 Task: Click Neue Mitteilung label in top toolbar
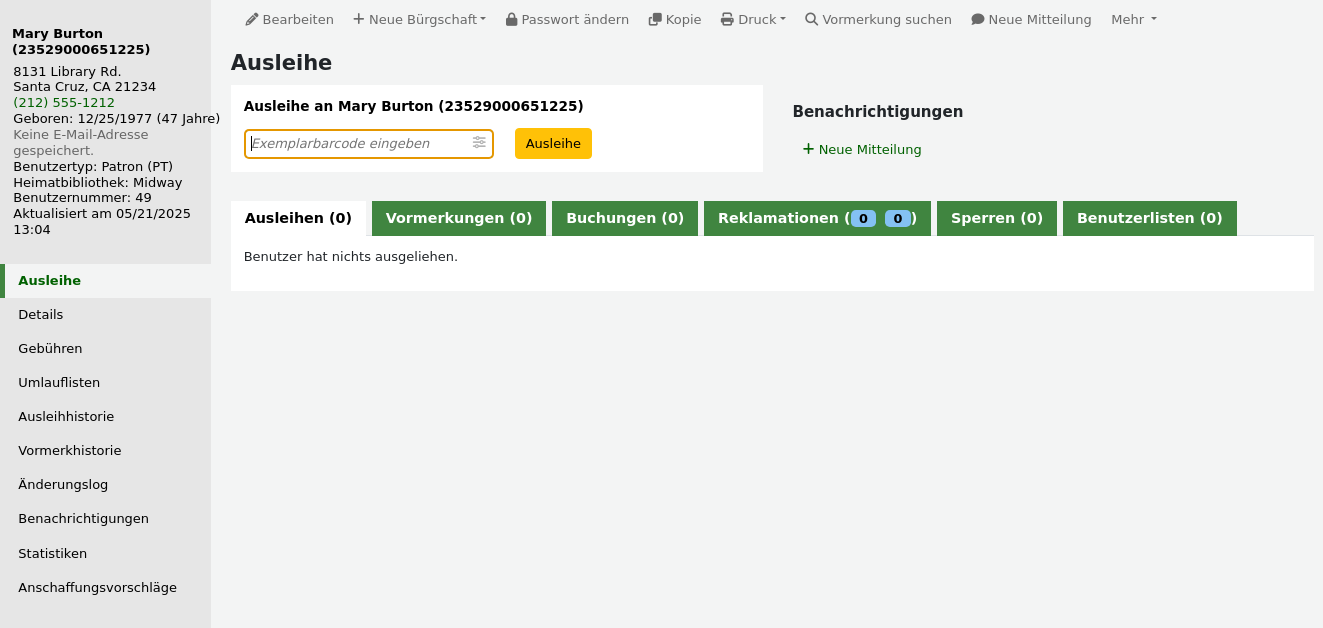[1040, 19]
